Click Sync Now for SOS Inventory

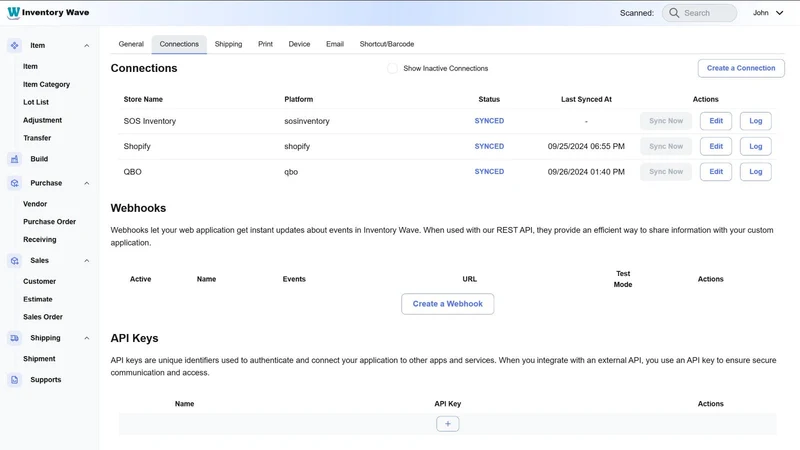tap(666, 121)
